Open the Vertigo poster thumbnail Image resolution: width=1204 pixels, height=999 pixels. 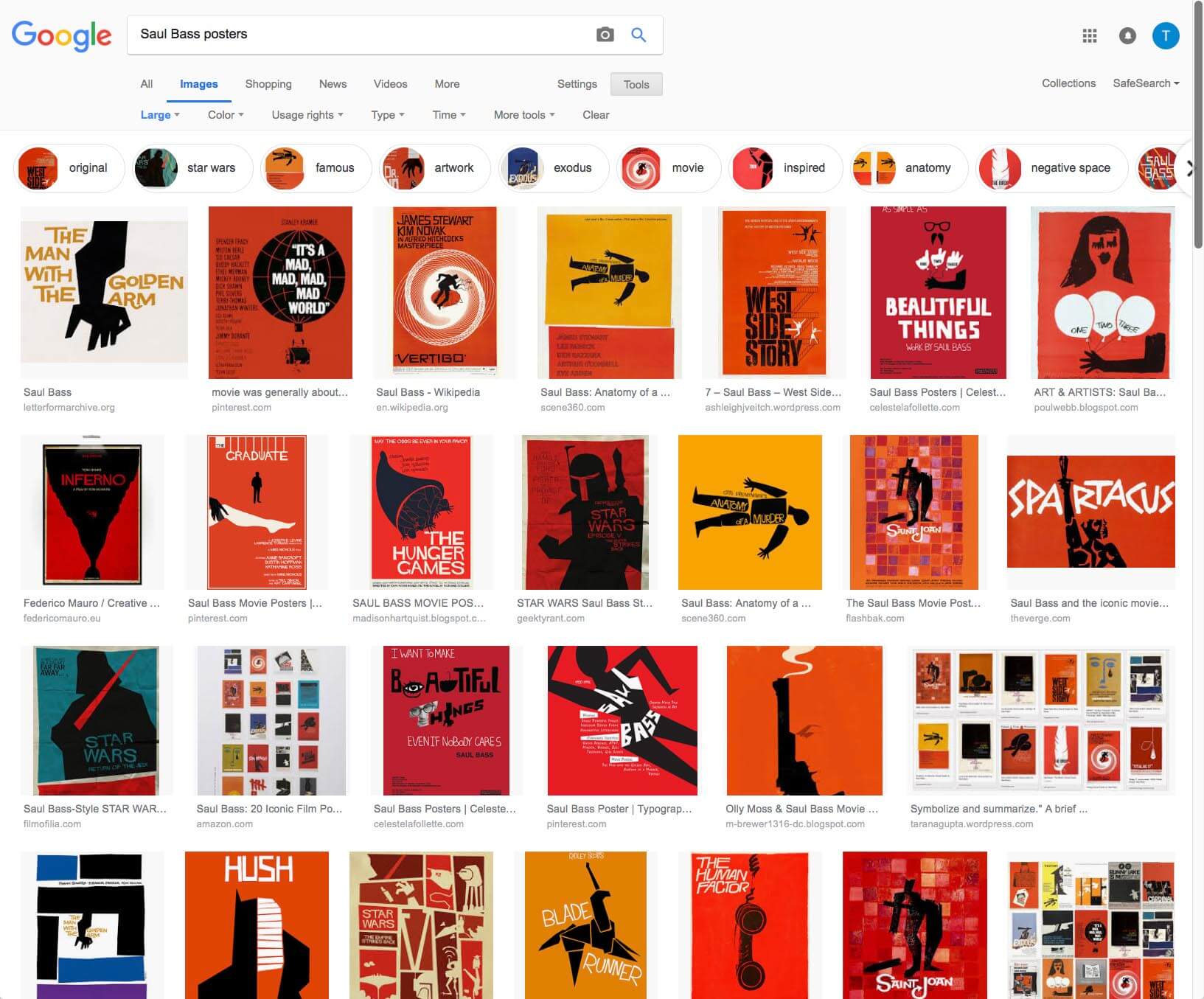tap(445, 292)
